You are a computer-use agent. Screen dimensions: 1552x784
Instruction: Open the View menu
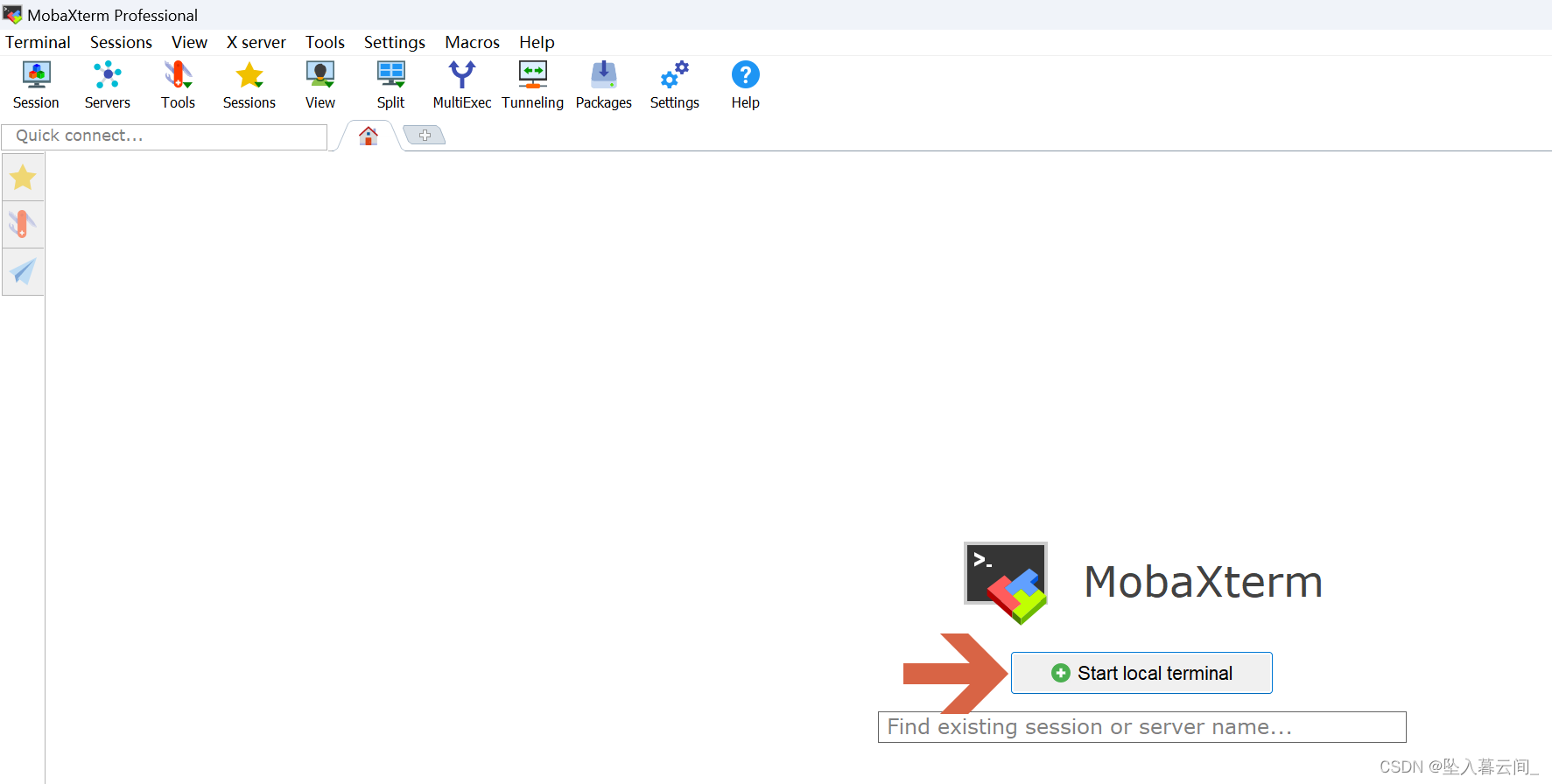[x=189, y=42]
